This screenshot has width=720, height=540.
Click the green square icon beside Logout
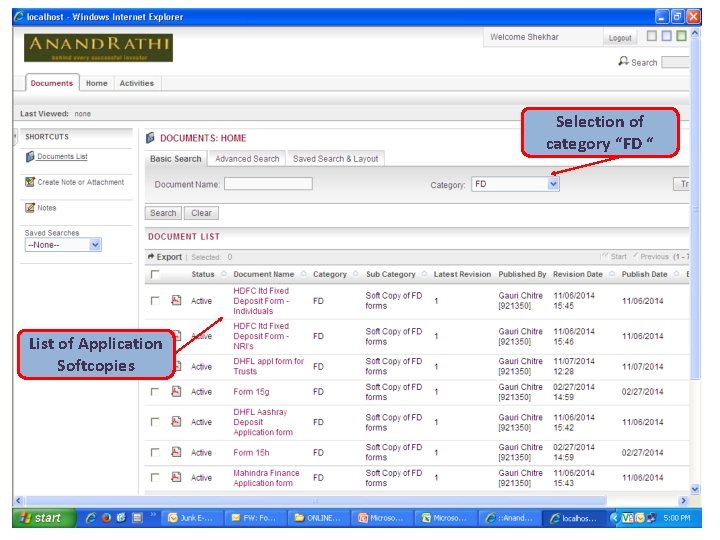[x=681, y=36]
